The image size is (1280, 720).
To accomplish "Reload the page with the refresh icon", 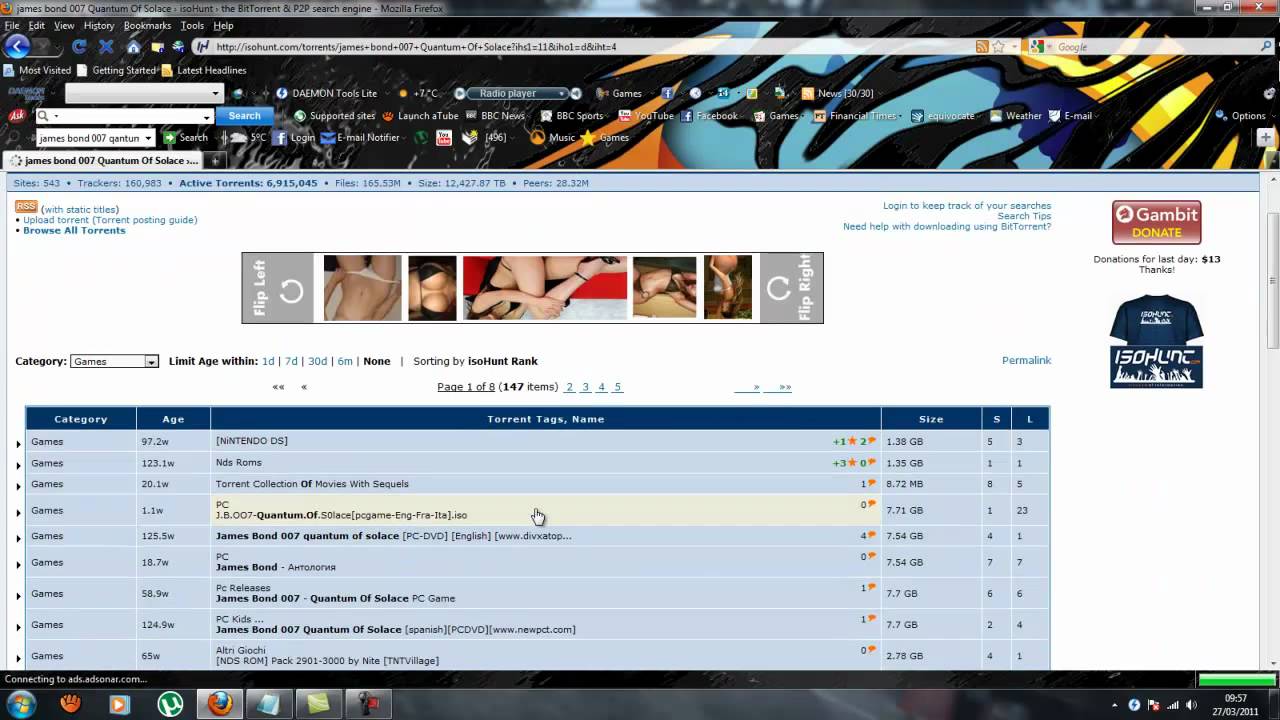I will pyautogui.click(x=79, y=47).
